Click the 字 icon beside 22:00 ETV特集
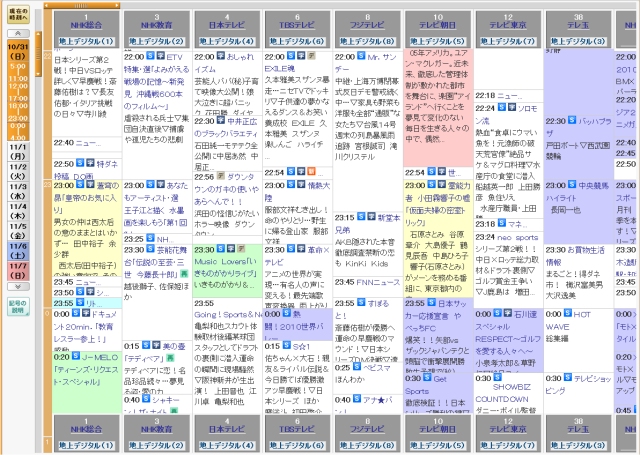 point(160,55)
